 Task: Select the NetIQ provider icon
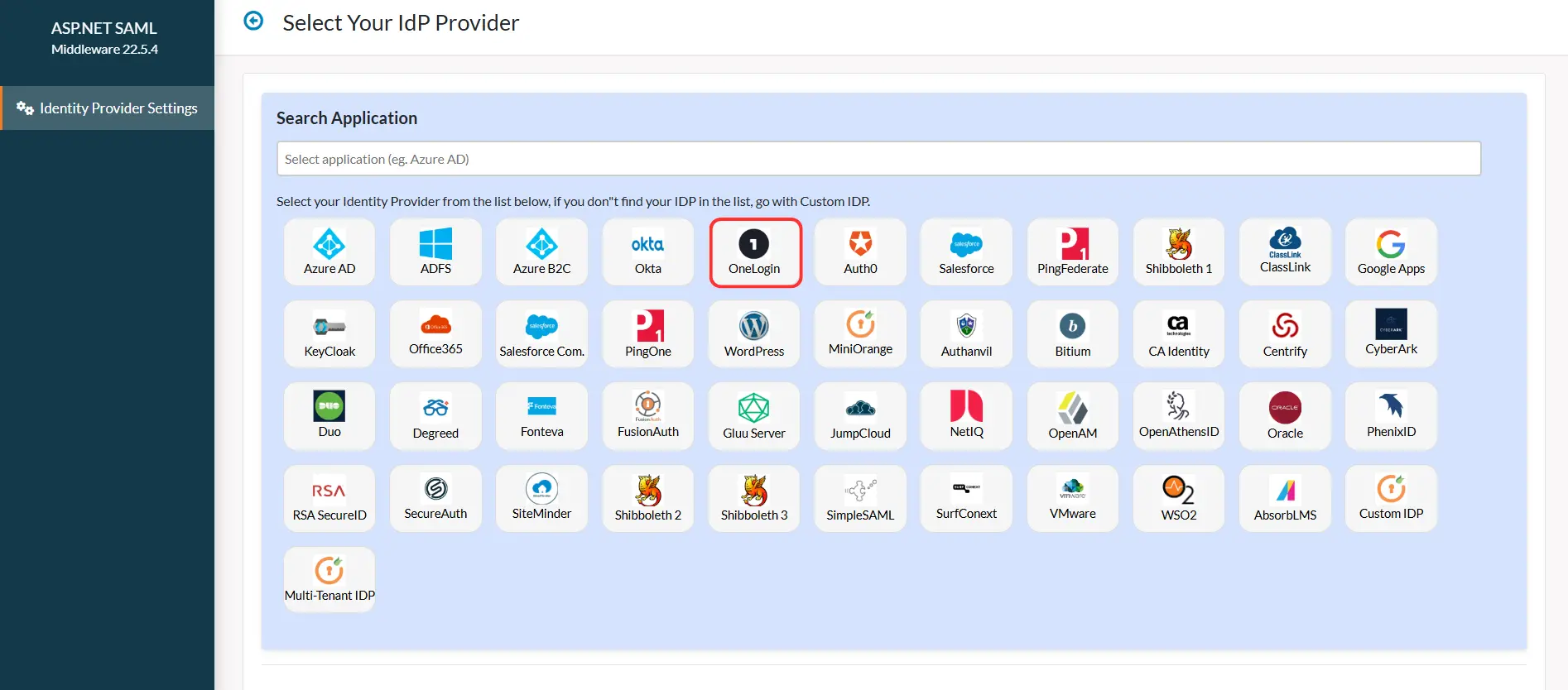click(966, 416)
